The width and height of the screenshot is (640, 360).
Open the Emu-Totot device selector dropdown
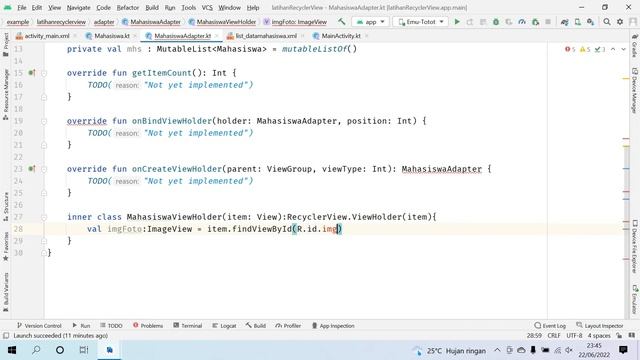(x=420, y=22)
